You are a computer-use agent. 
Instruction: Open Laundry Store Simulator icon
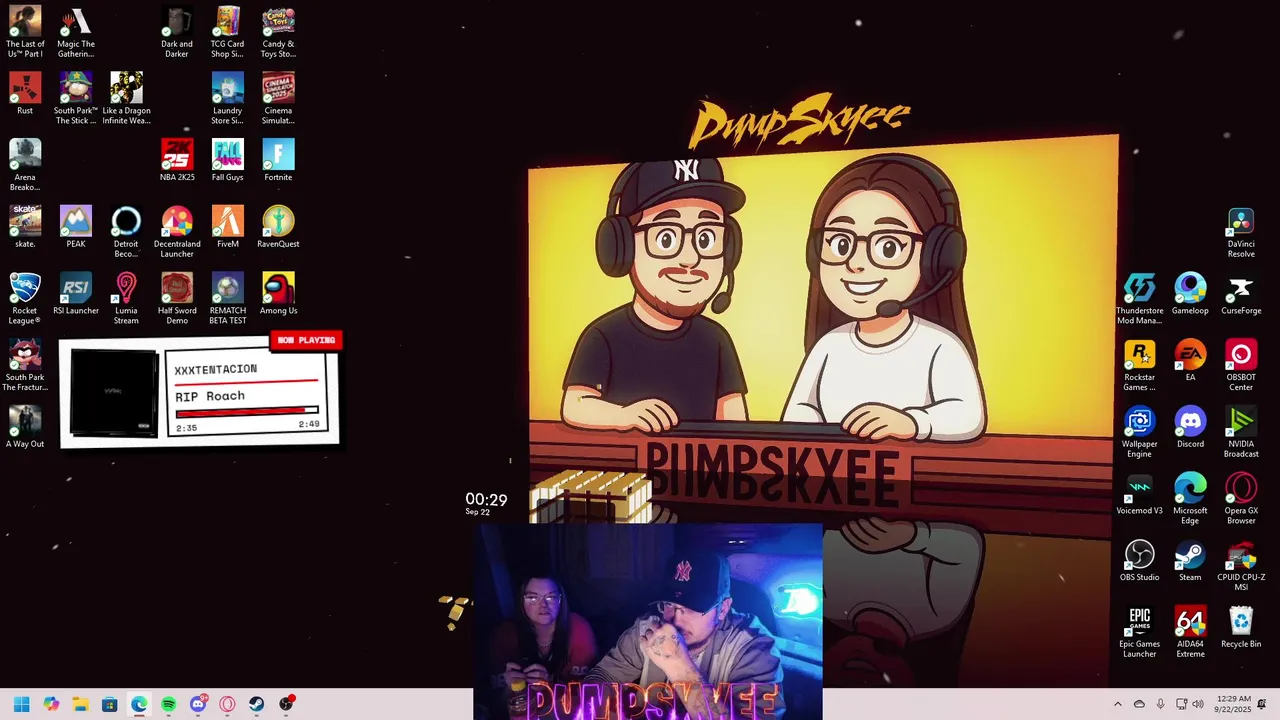tap(227, 98)
